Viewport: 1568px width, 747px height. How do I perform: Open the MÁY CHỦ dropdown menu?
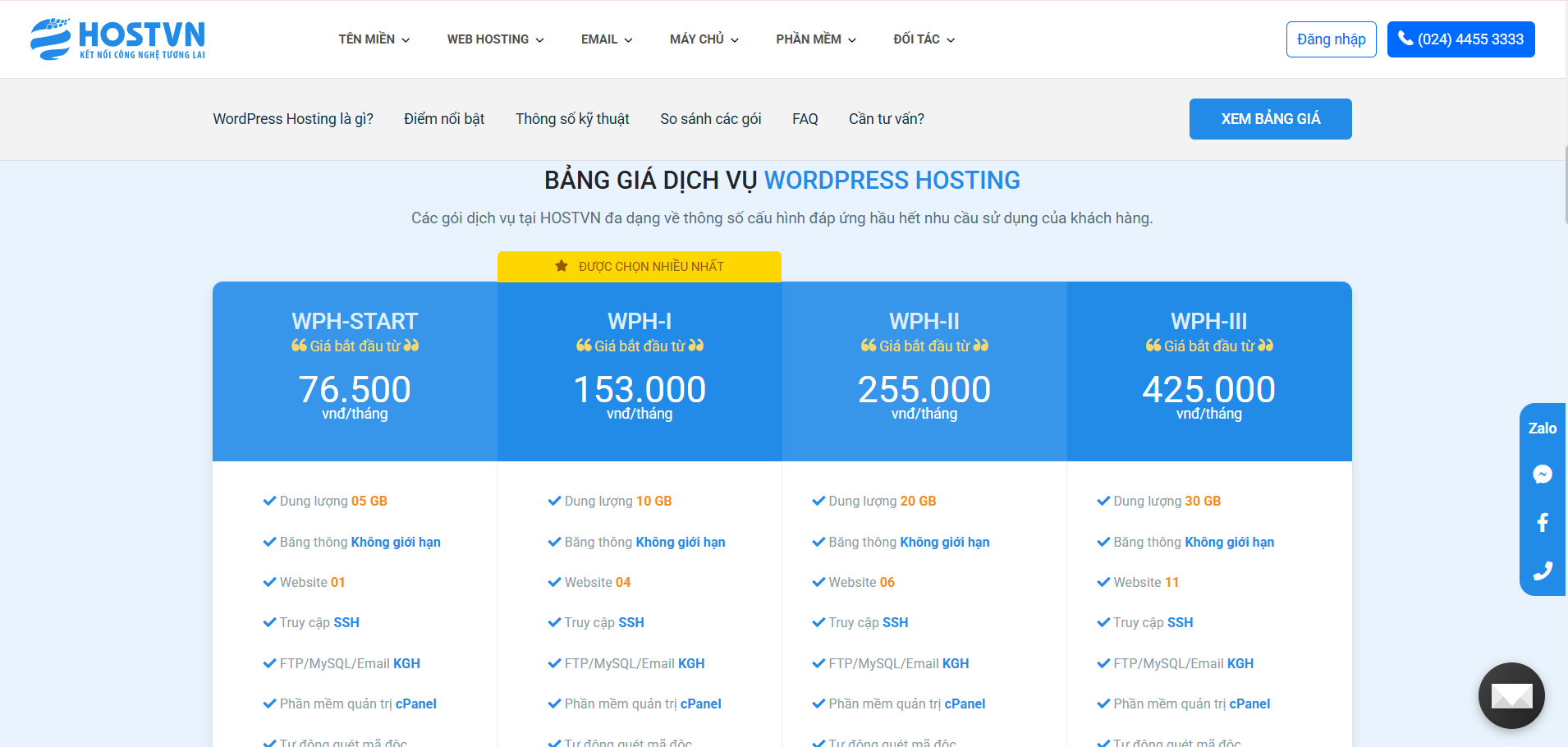click(x=704, y=39)
